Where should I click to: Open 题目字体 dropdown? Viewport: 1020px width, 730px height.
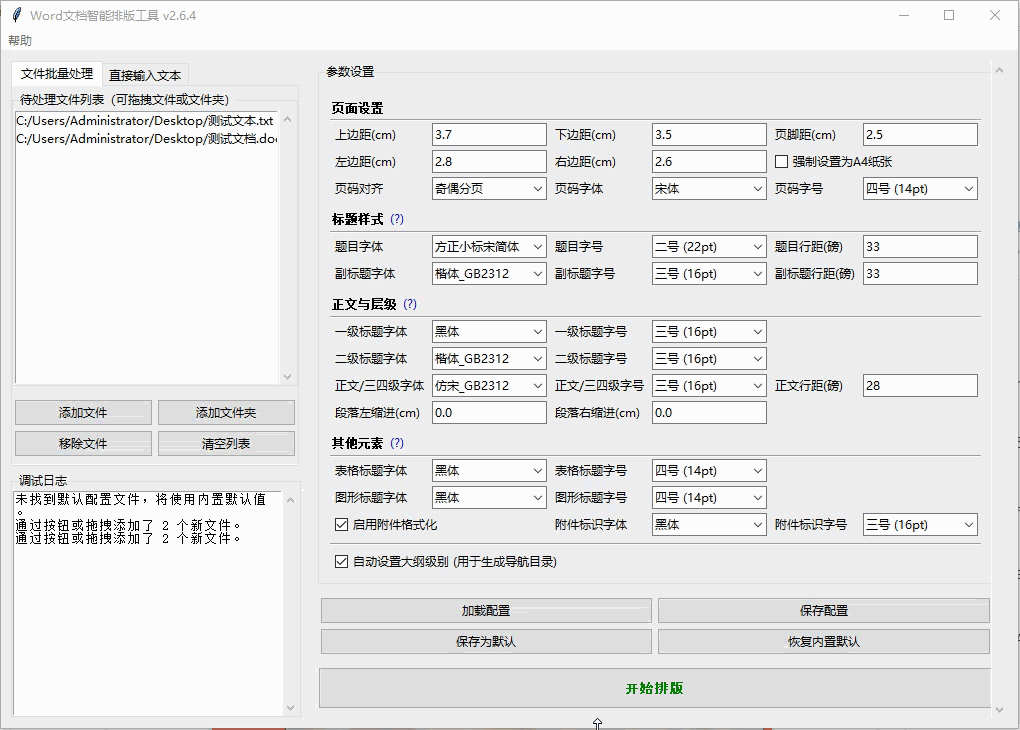489,247
